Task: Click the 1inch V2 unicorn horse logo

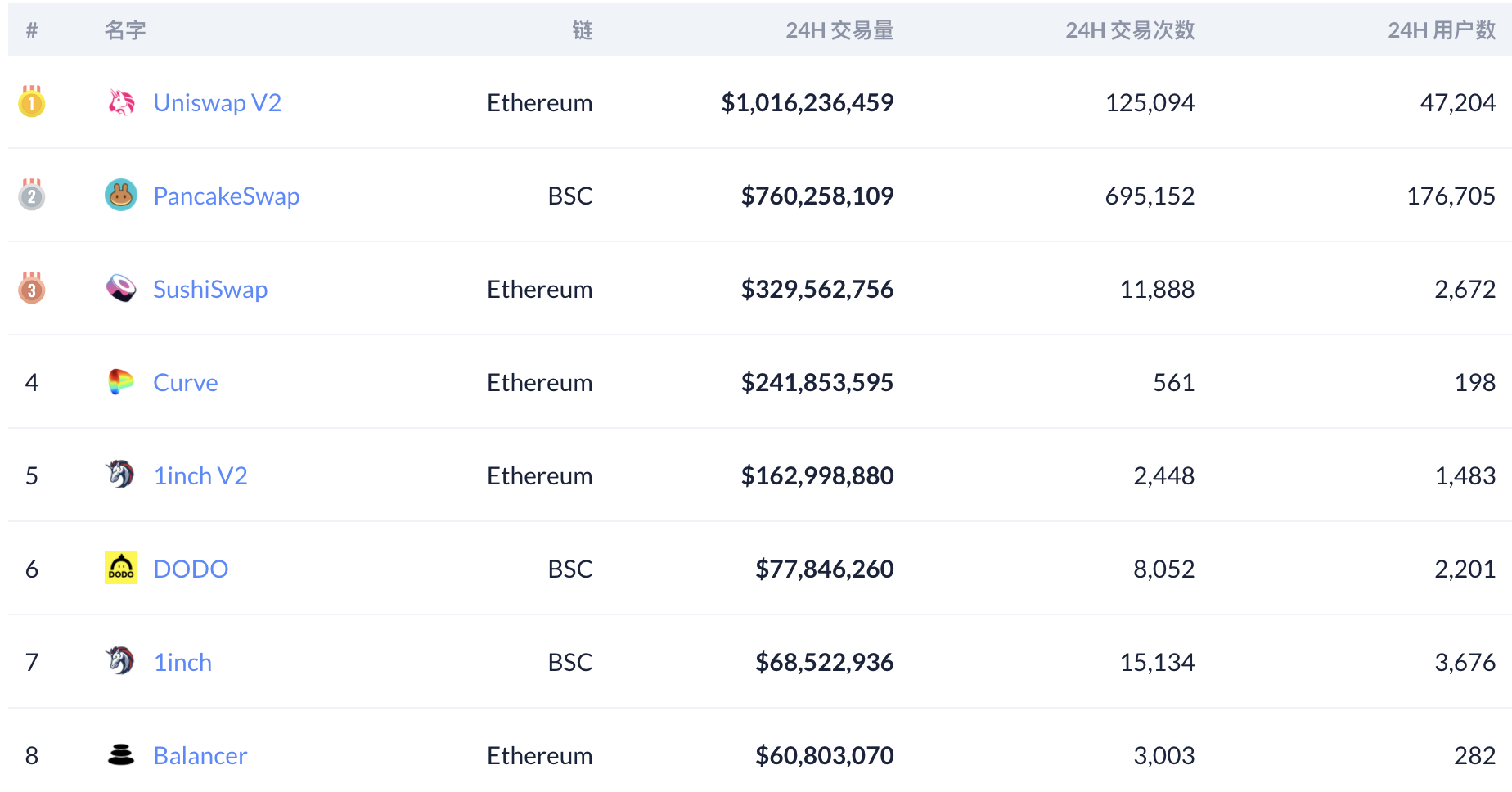Action: click(121, 475)
